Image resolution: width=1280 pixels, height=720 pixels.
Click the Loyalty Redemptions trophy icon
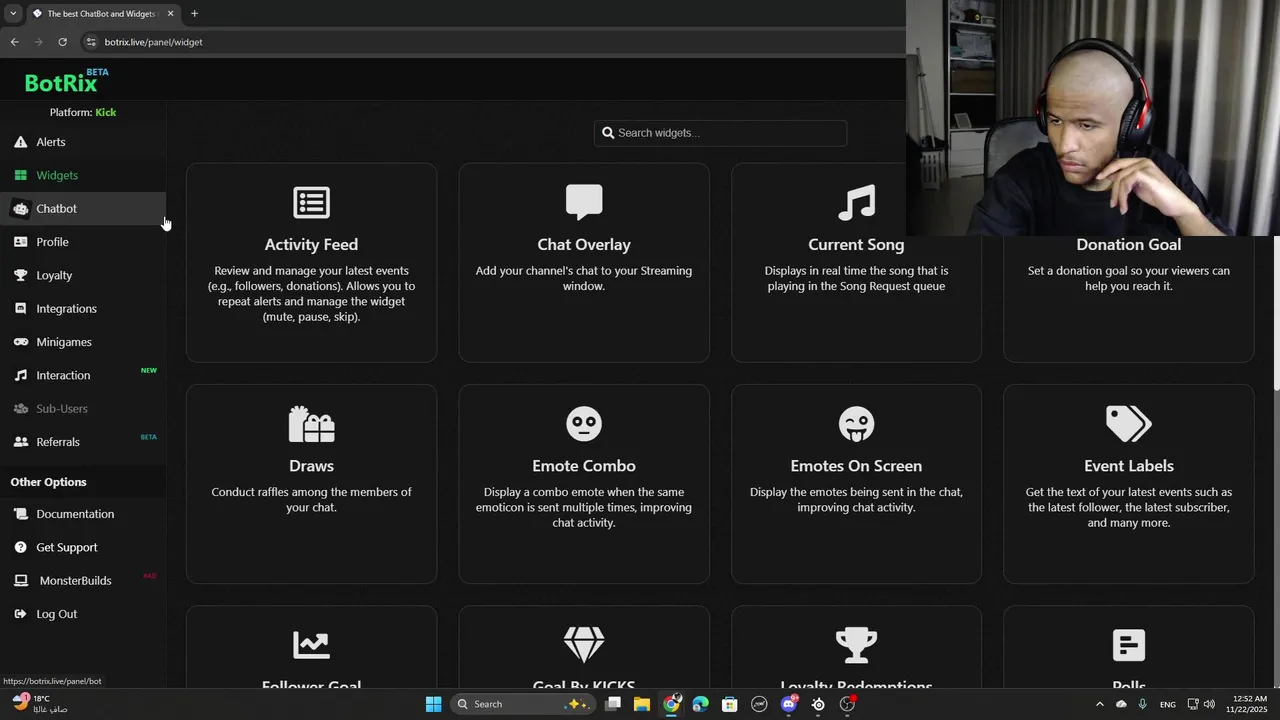[x=856, y=645]
